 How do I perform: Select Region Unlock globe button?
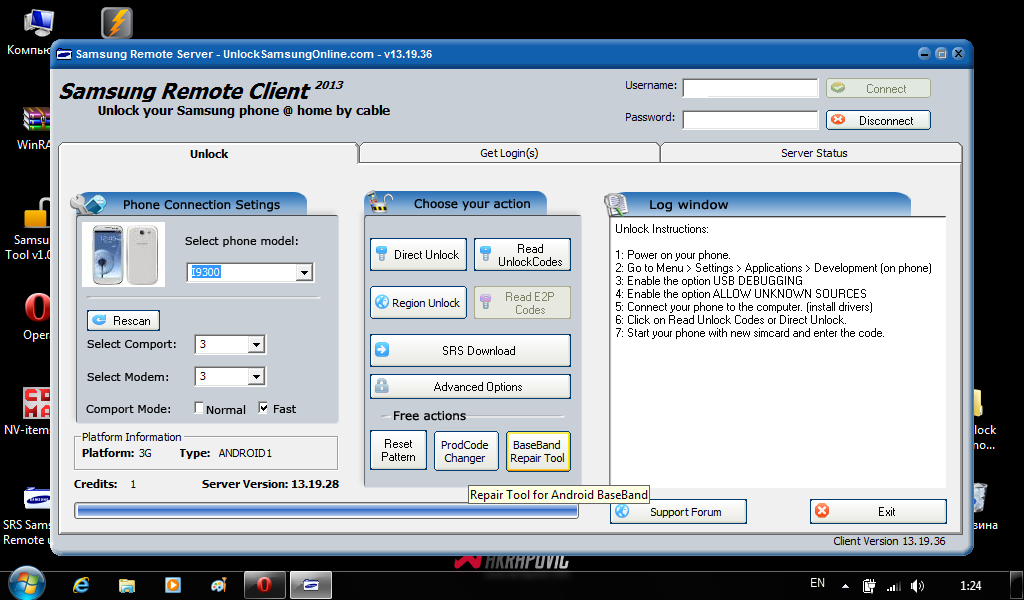418,303
